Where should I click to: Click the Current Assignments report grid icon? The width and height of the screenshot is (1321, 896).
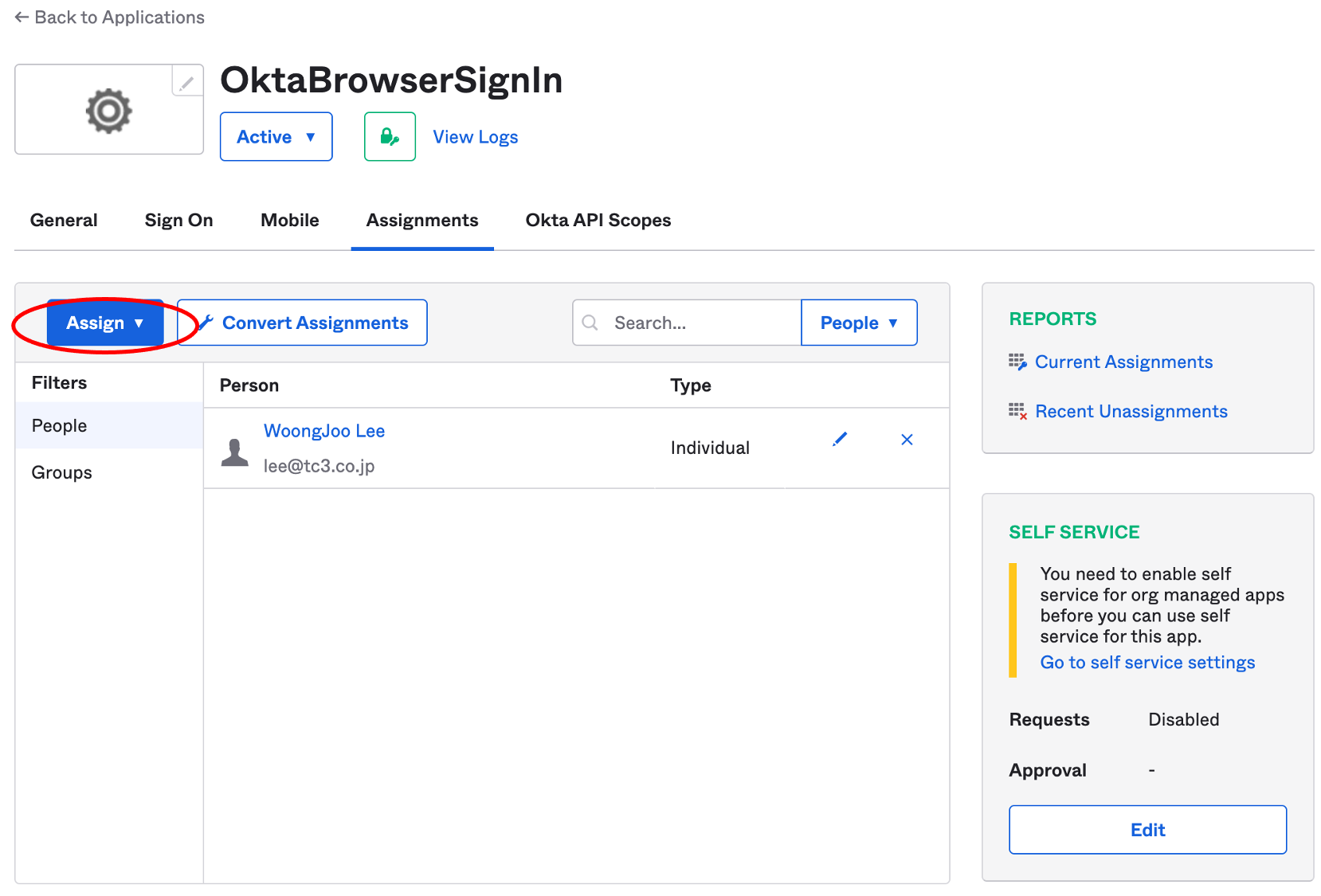click(1017, 362)
